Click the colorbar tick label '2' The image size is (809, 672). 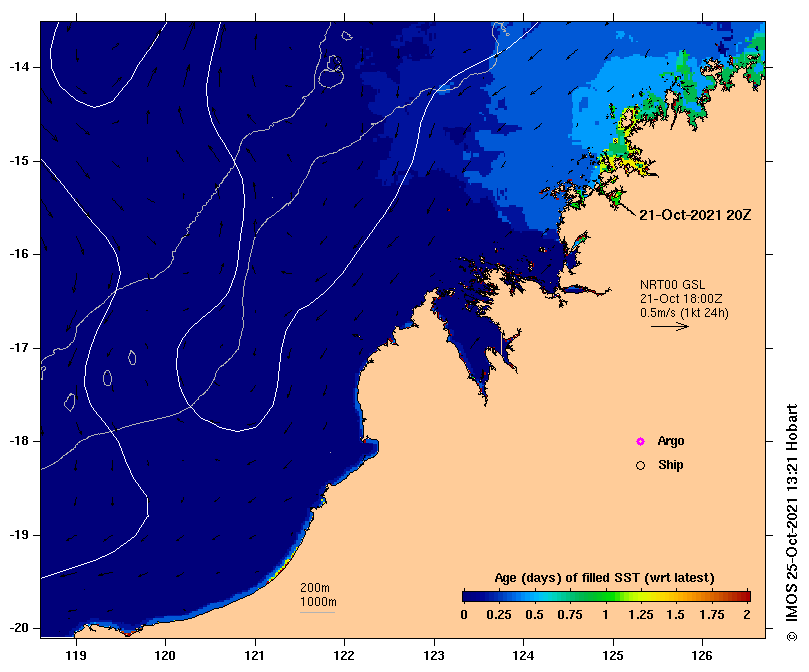pyautogui.click(x=747, y=615)
